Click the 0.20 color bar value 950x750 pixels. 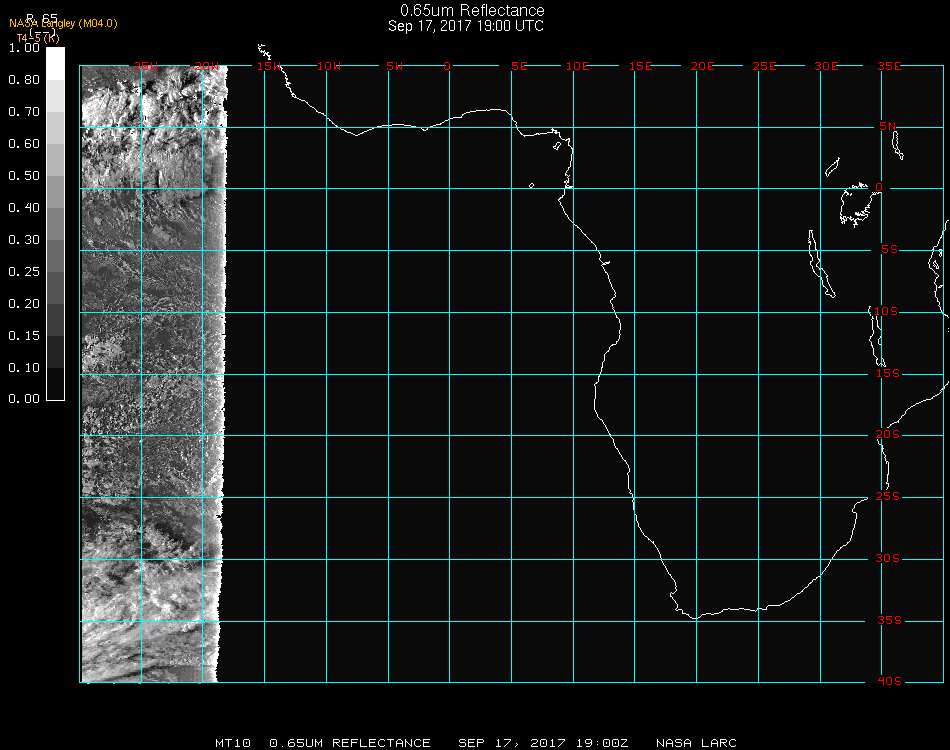tap(24, 304)
